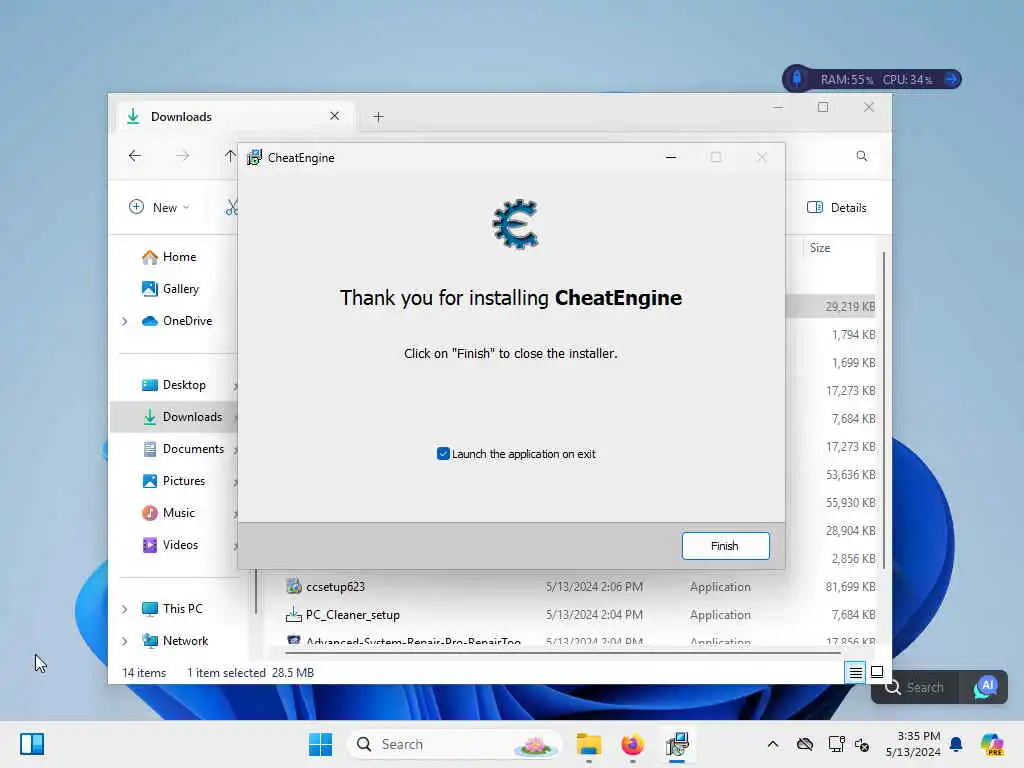
Task: Click the Cut scissors icon
Action: pos(232,207)
